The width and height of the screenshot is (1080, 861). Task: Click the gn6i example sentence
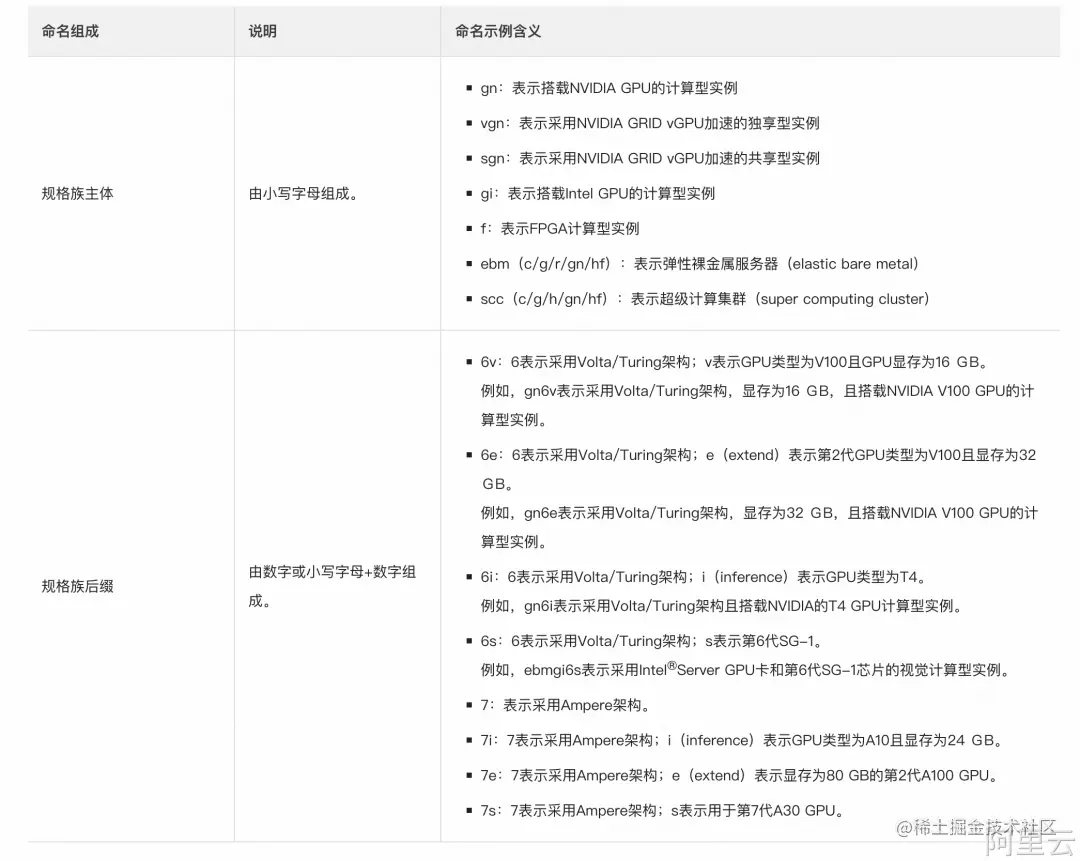720,605
